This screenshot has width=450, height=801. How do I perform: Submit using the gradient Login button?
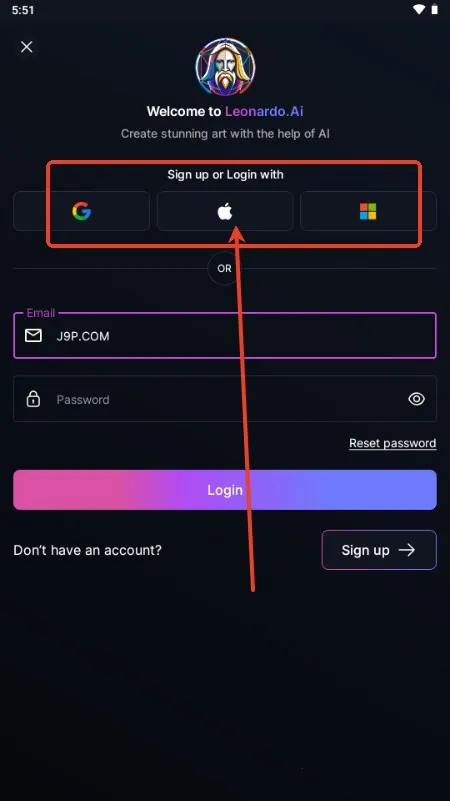[x=225, y=490]
